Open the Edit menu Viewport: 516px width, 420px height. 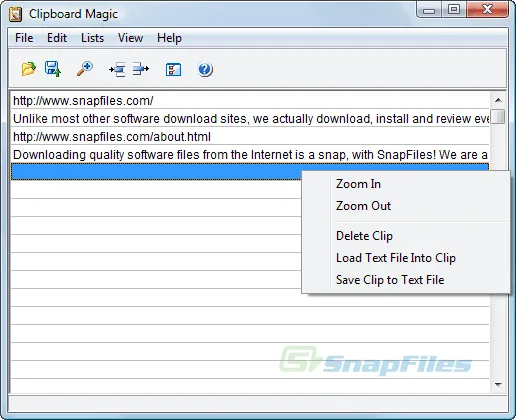pos(57,38)
